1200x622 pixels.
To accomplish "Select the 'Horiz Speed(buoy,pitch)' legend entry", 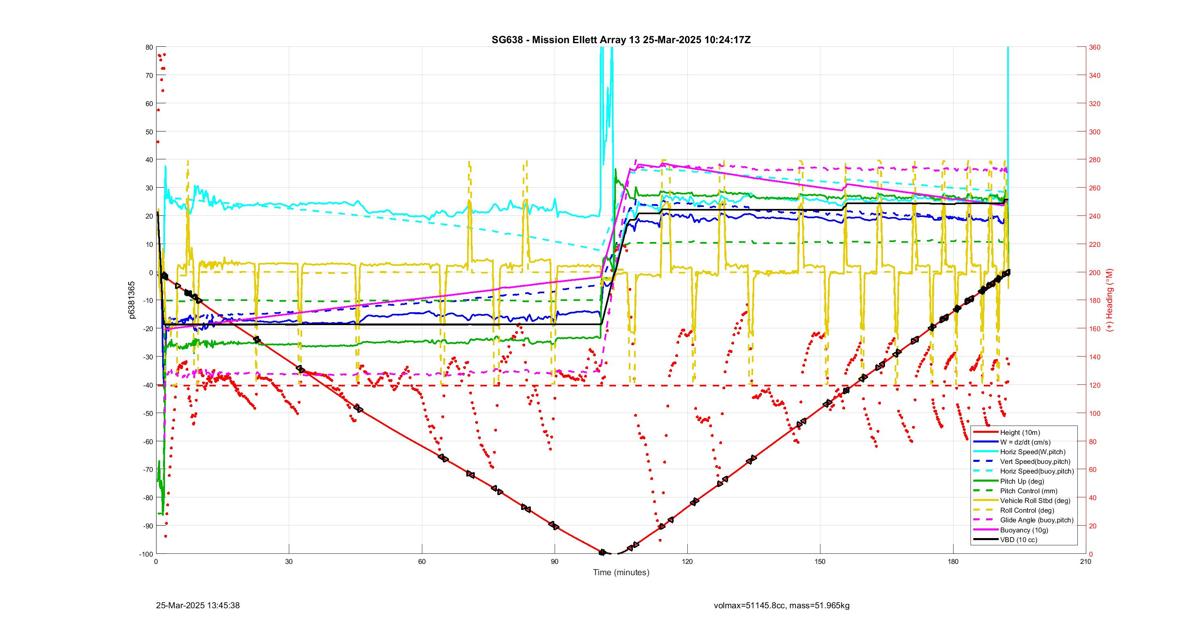I will pyautogui.click(x=1024, y=470).
